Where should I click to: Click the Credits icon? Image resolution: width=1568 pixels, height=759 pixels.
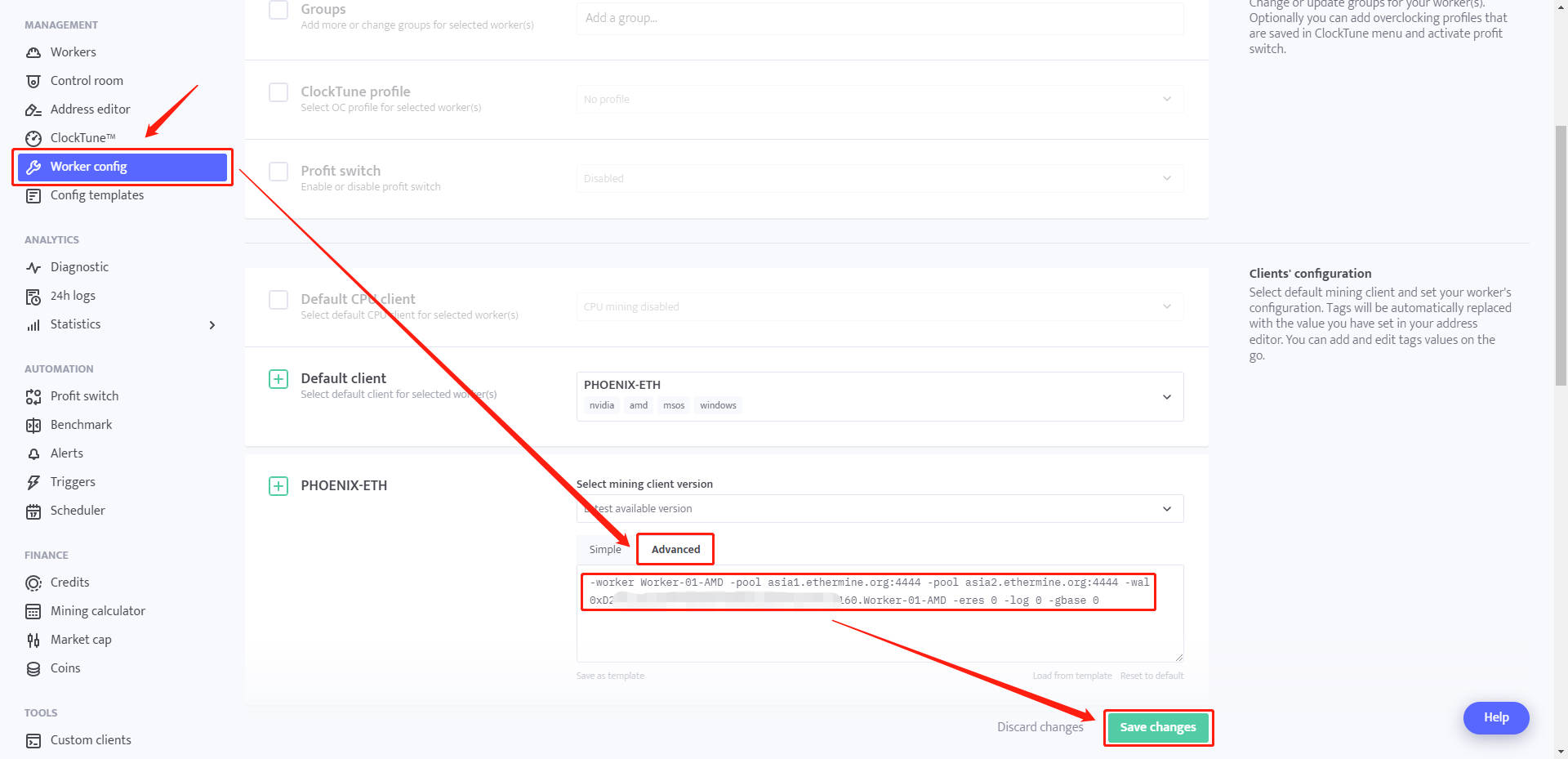pos(33,583)
